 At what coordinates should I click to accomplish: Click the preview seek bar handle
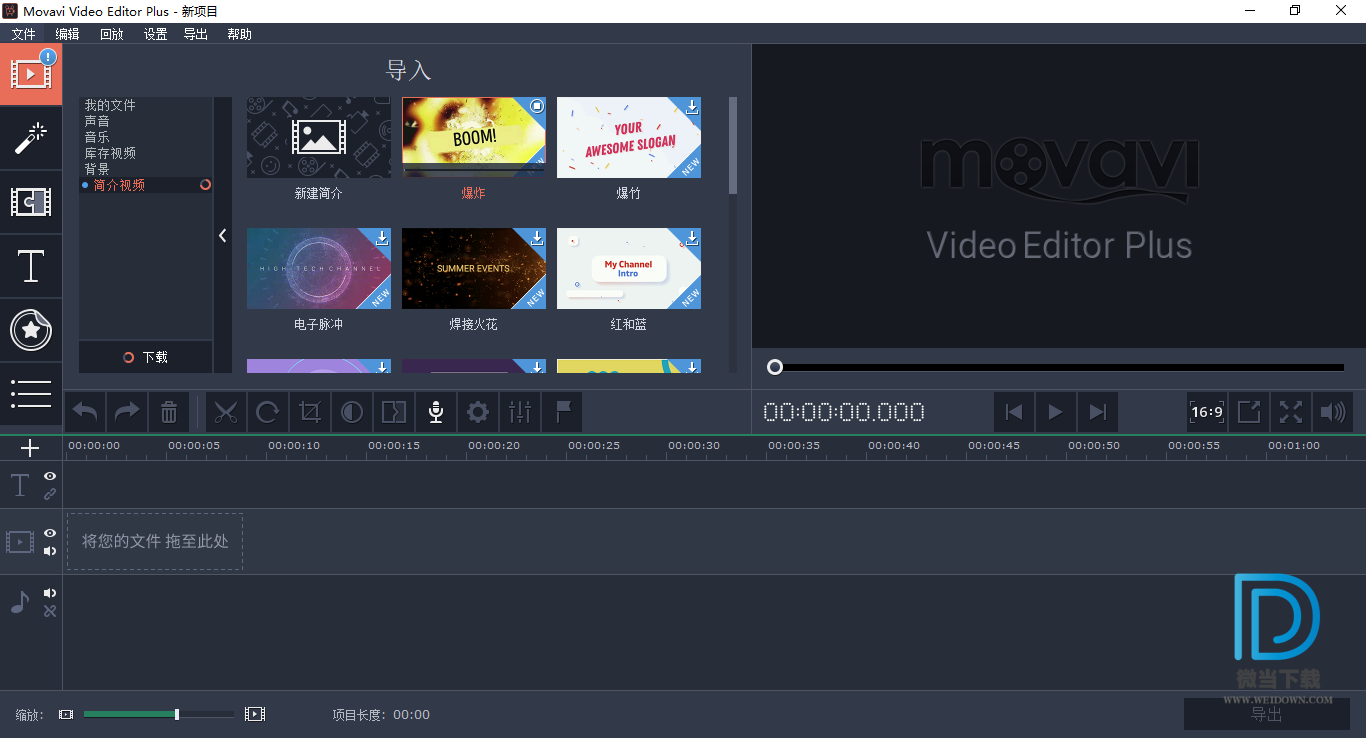pos(775,367)
